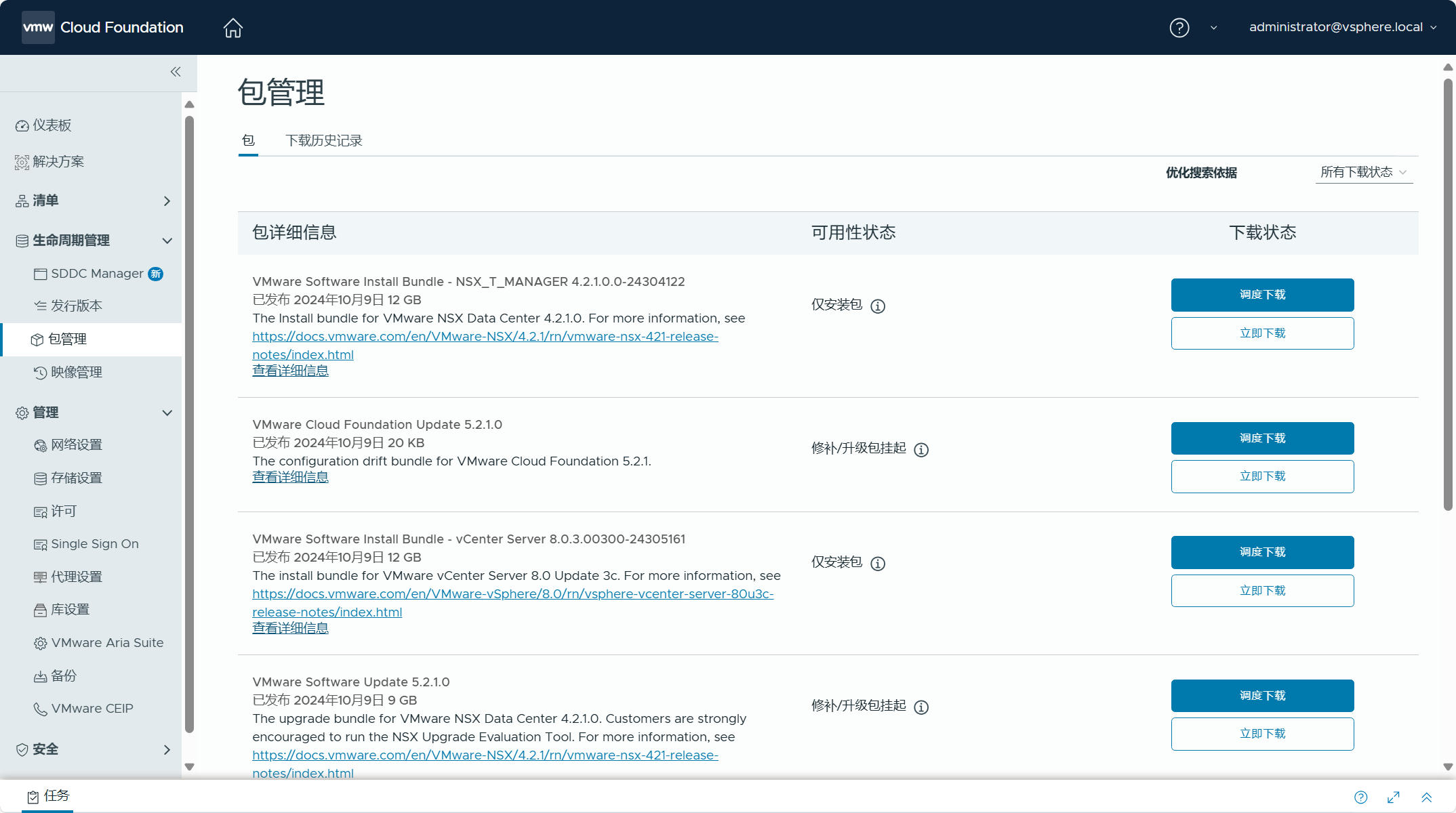Click 立即下载 for the vCenter Server bundle
This screenshot has height=813, width=1456.
coord(1262,591)
